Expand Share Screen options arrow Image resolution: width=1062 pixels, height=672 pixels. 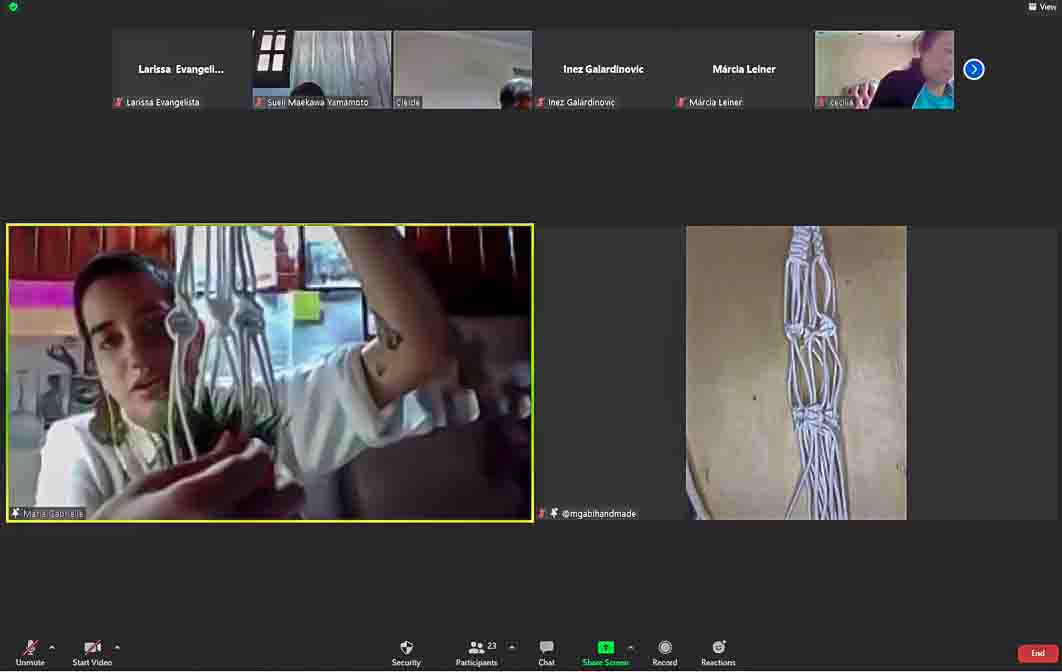pos(630,647)
